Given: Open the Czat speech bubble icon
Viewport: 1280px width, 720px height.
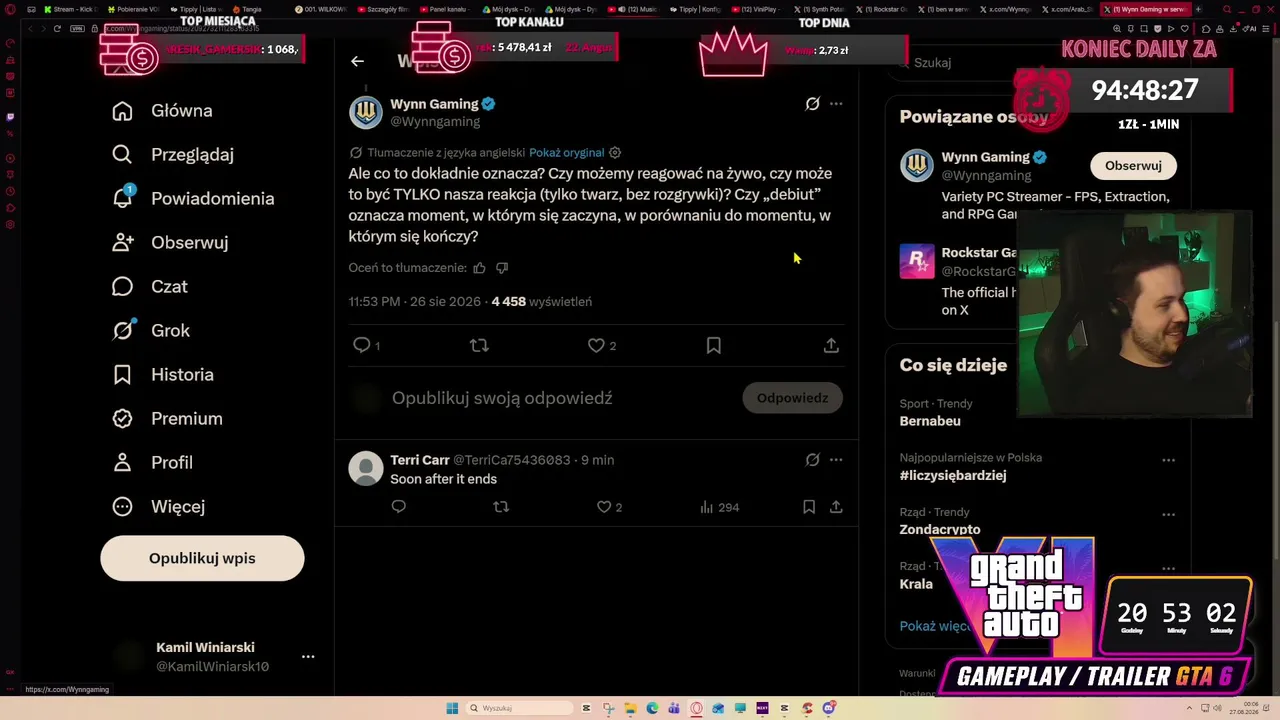Looking at the screenshot, I should pyautogui.click(x=122, y=287).
